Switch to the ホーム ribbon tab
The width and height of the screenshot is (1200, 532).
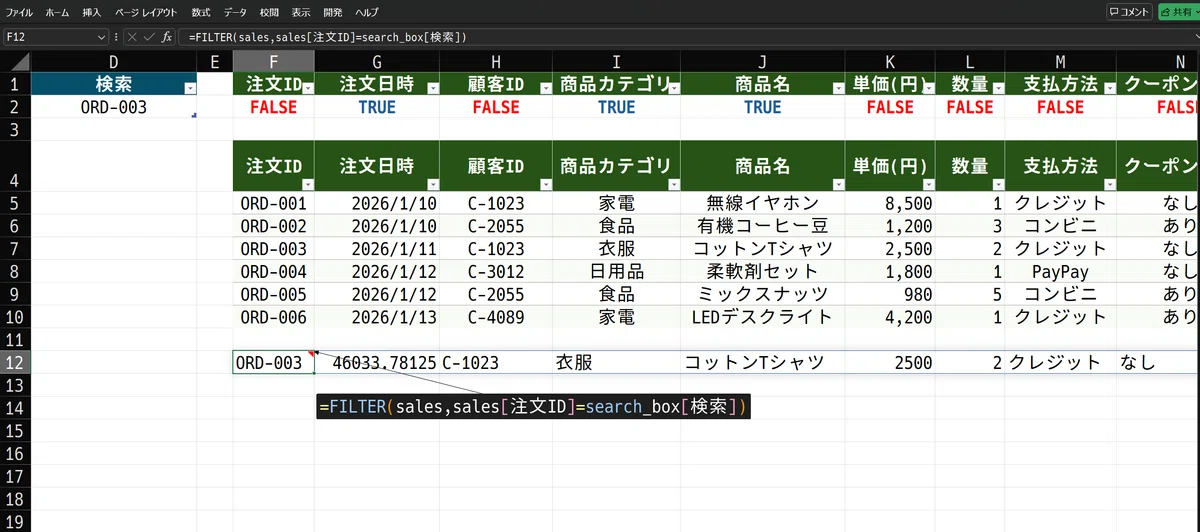58,12
